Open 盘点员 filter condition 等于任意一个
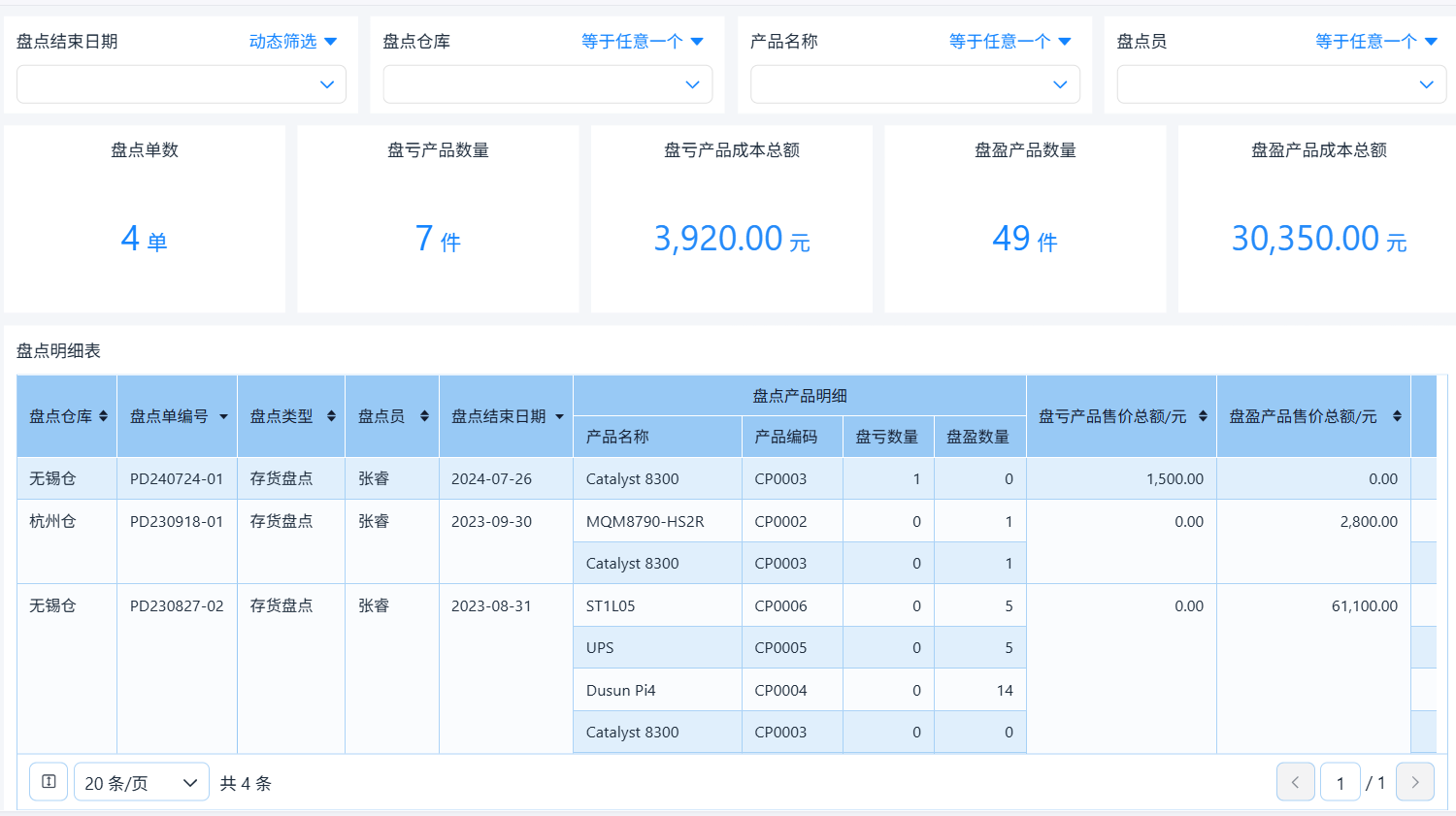Screen dimensions: 1456x816 tap(1375, 42)
